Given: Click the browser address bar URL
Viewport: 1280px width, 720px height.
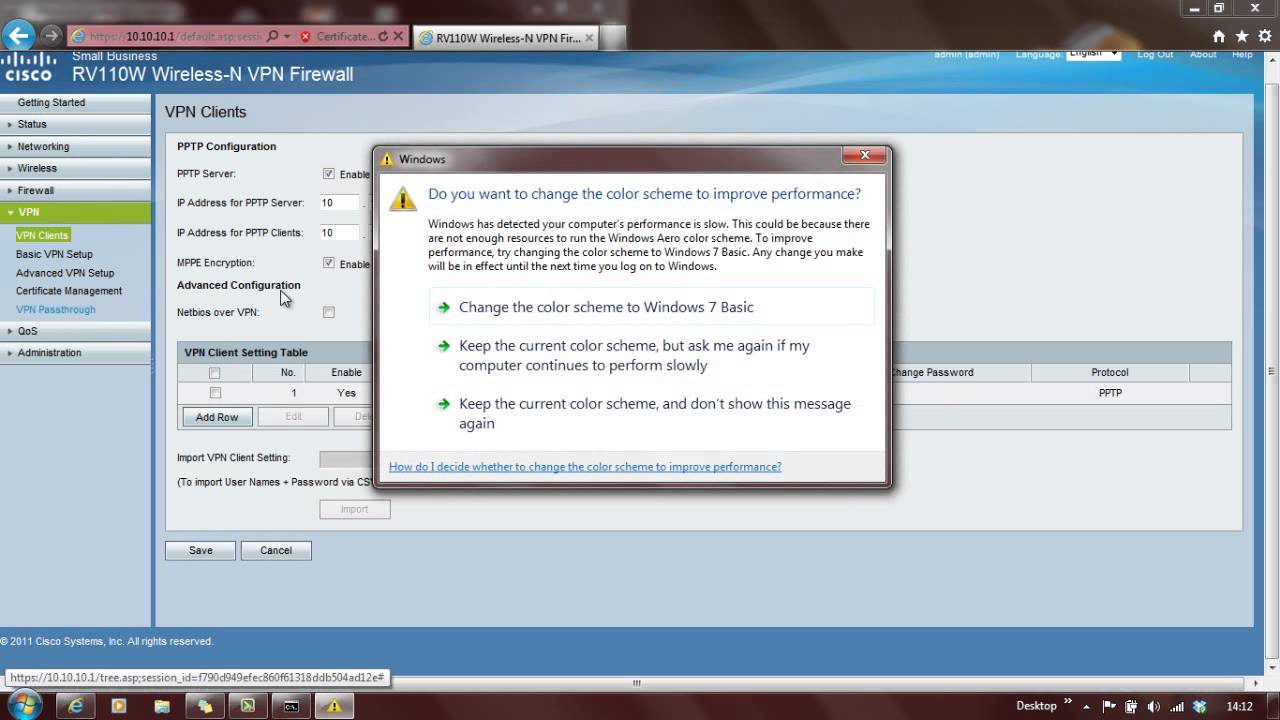Looking at the screenshot, I should (175, 37).
